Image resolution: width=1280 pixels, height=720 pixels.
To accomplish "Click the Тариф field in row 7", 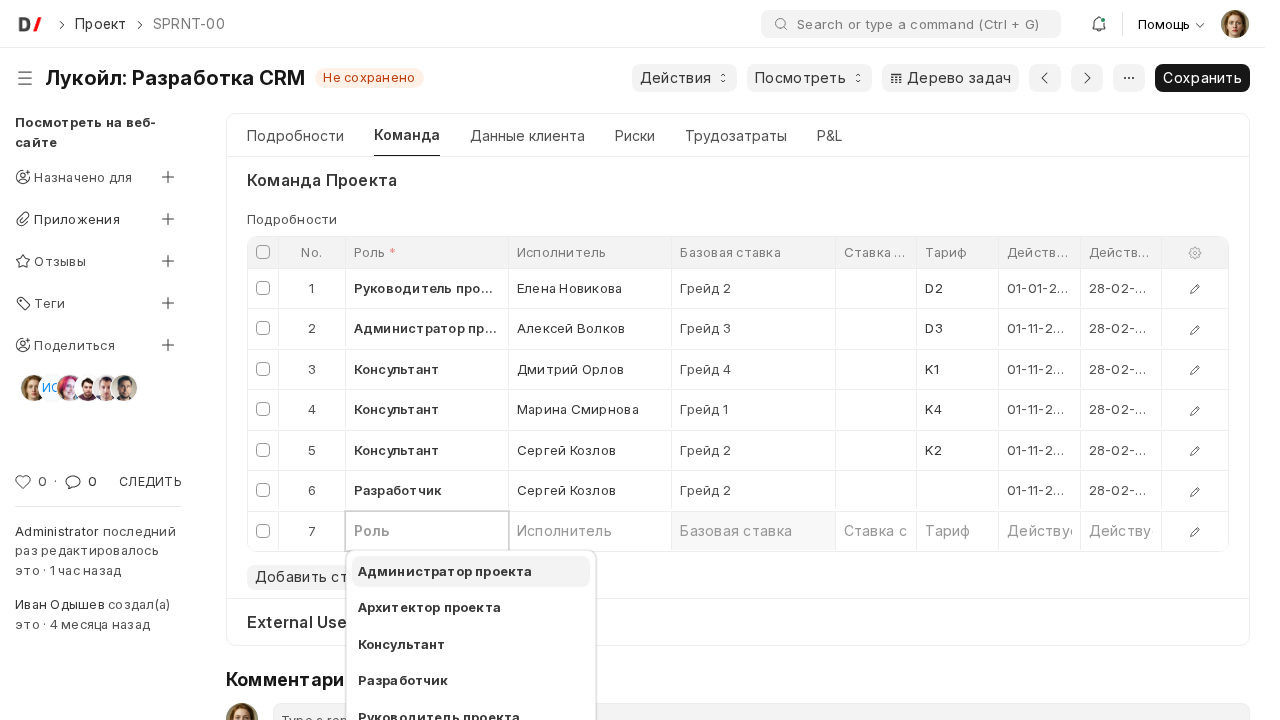I will (x=957, y=531).
